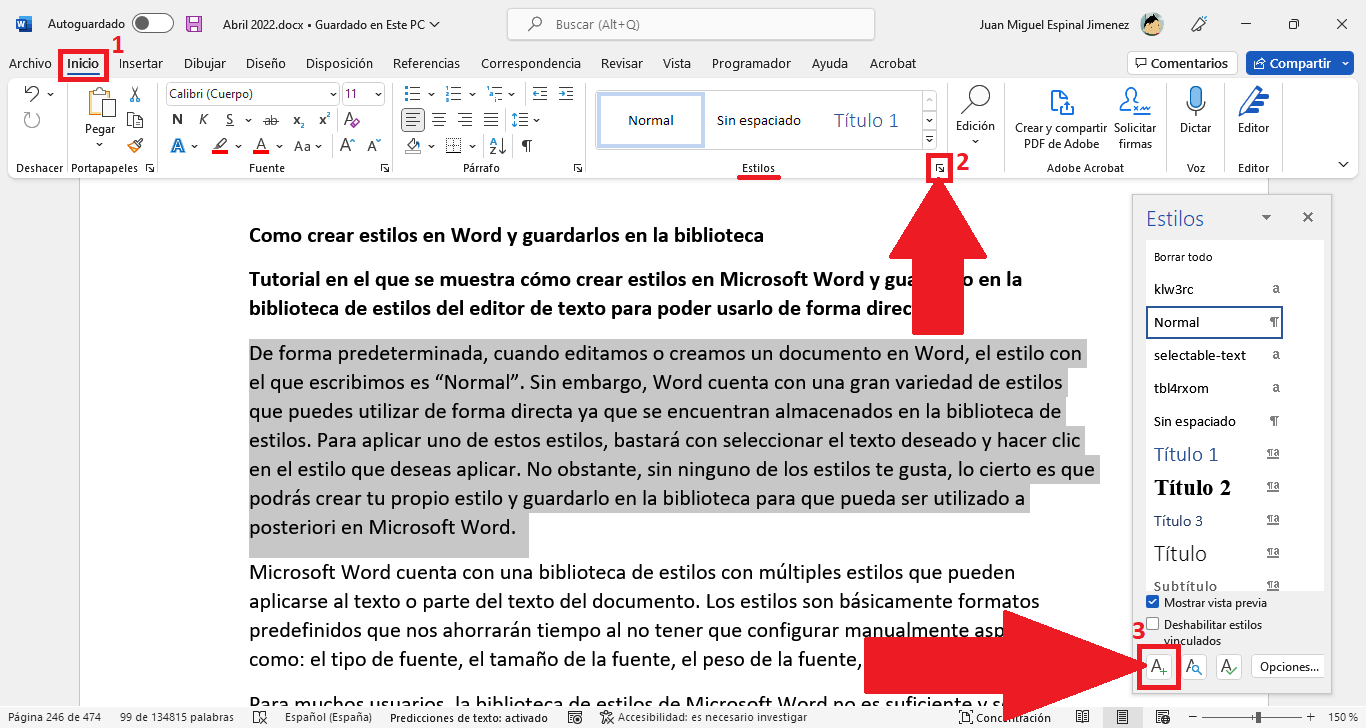Open the Style Inspector icon in Estilos pane

[1193, 667]
